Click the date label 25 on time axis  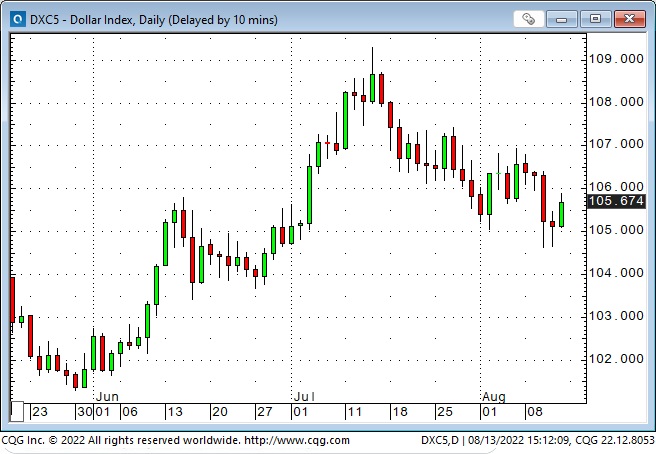pyautogui.click(x=445, y=412)
